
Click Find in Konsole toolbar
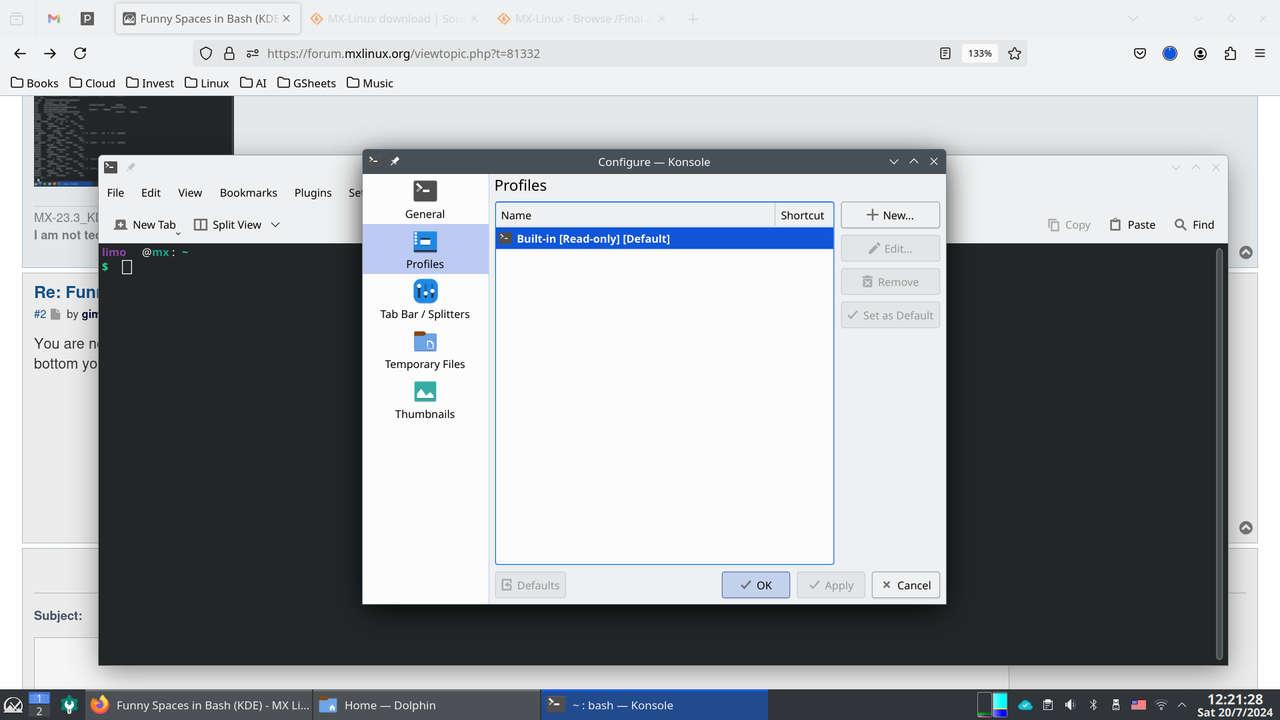point(1195,225)
